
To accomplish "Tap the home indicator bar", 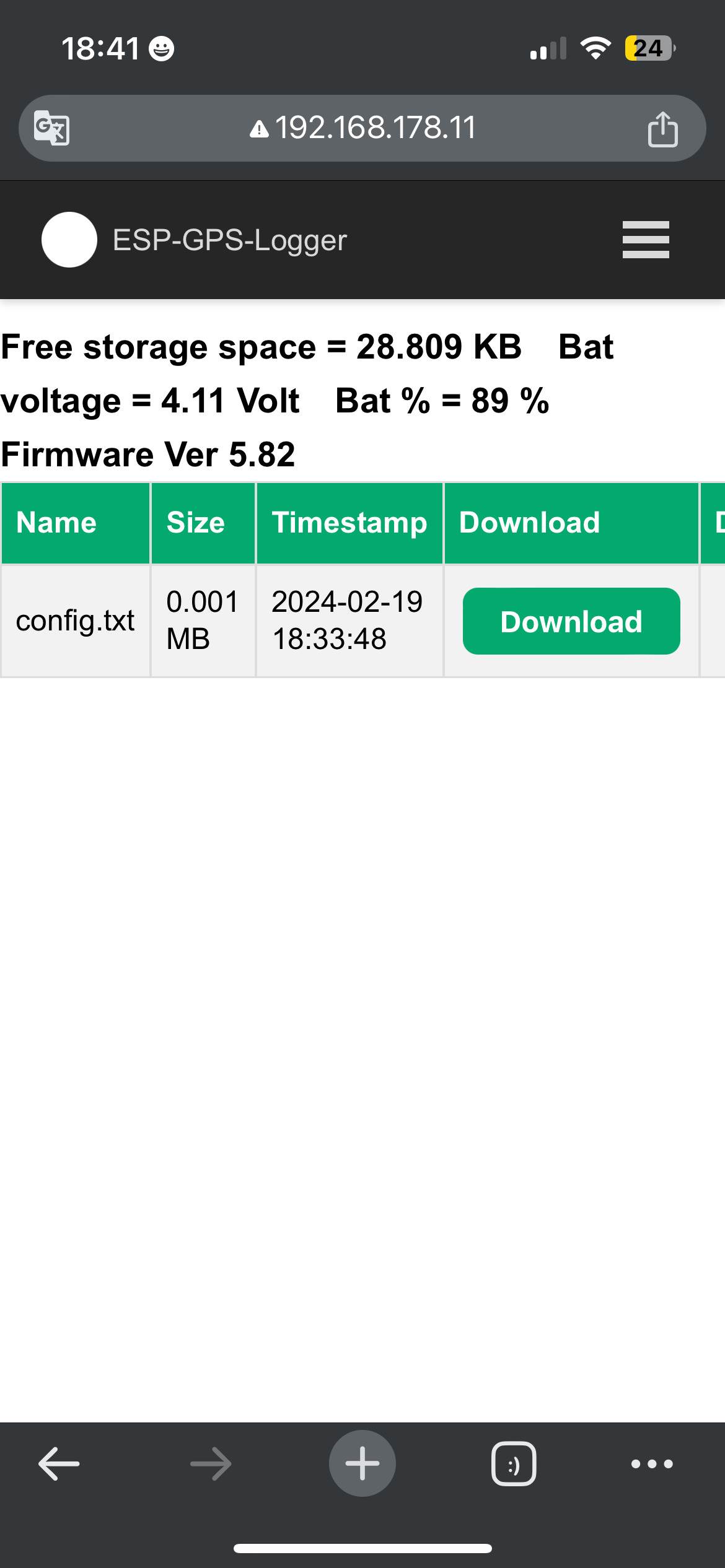I will (x=362, y=1548).
